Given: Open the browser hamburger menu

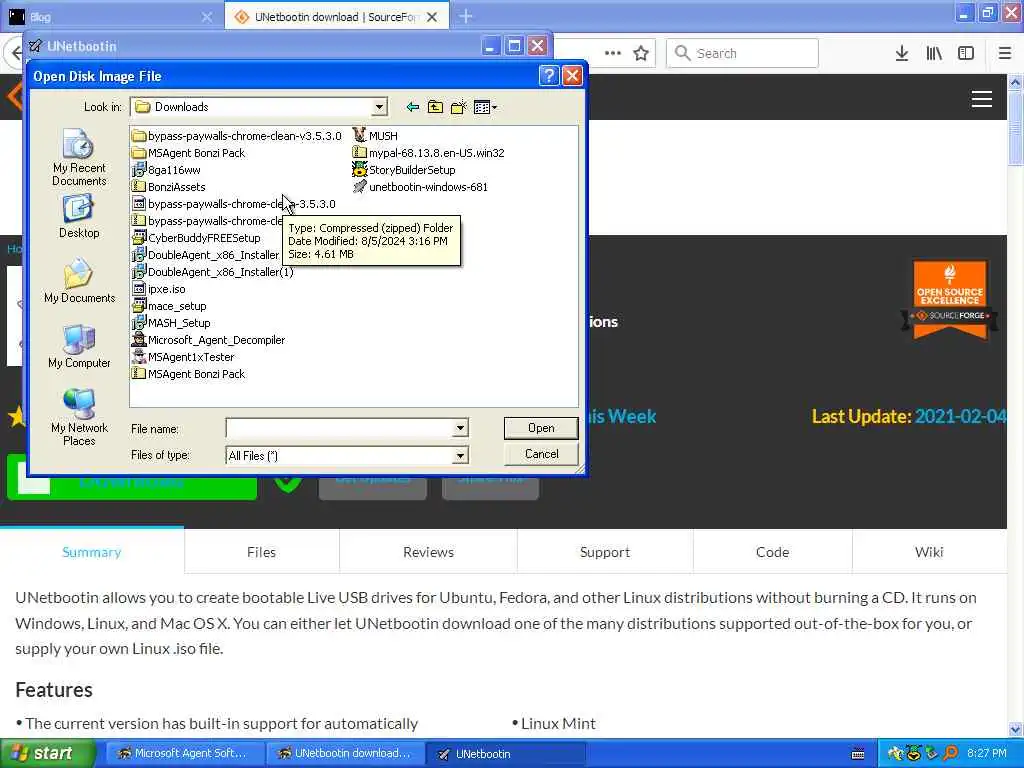Looking at the screenshot, I should [1004, 54].
